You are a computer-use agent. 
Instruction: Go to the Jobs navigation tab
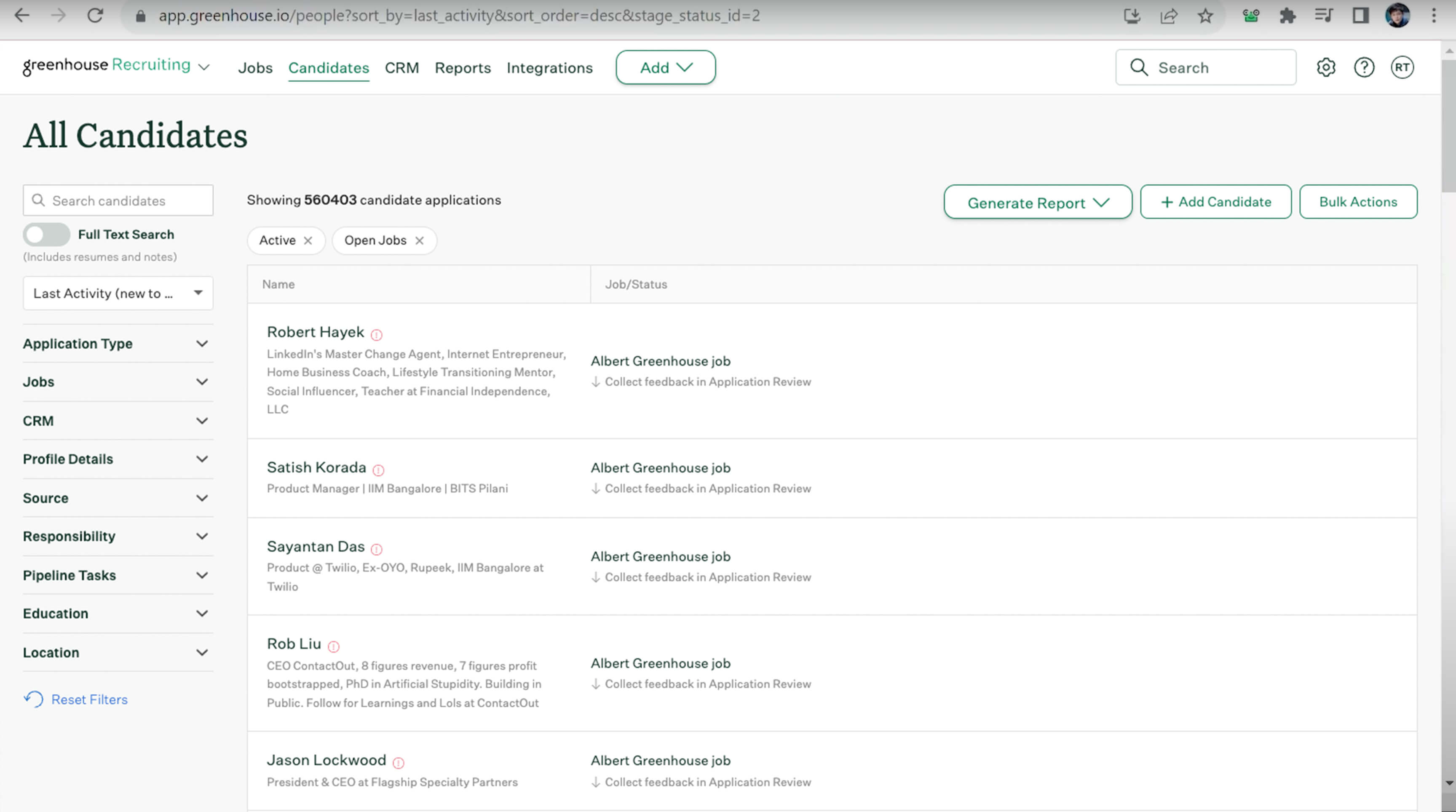click(x=255, y=68)
